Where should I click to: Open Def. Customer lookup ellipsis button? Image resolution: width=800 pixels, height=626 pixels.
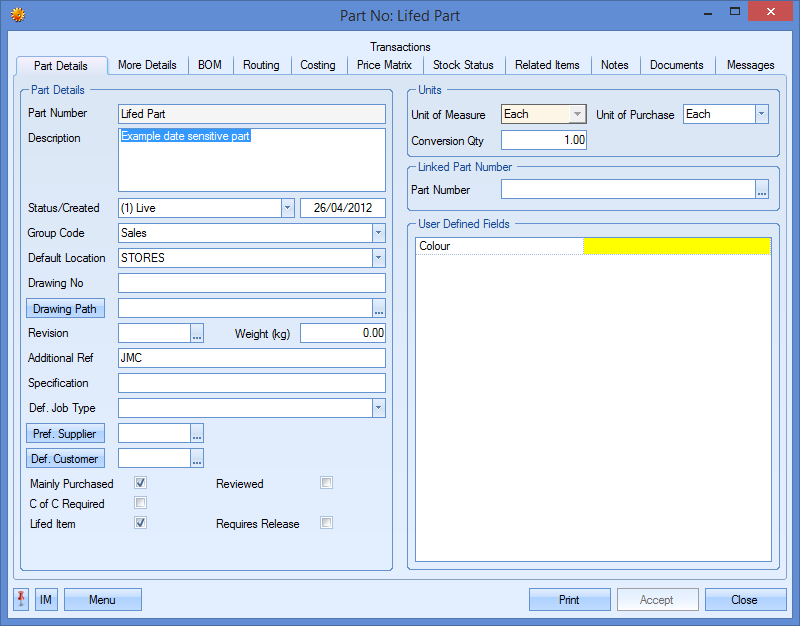click(x=197, y=459)
